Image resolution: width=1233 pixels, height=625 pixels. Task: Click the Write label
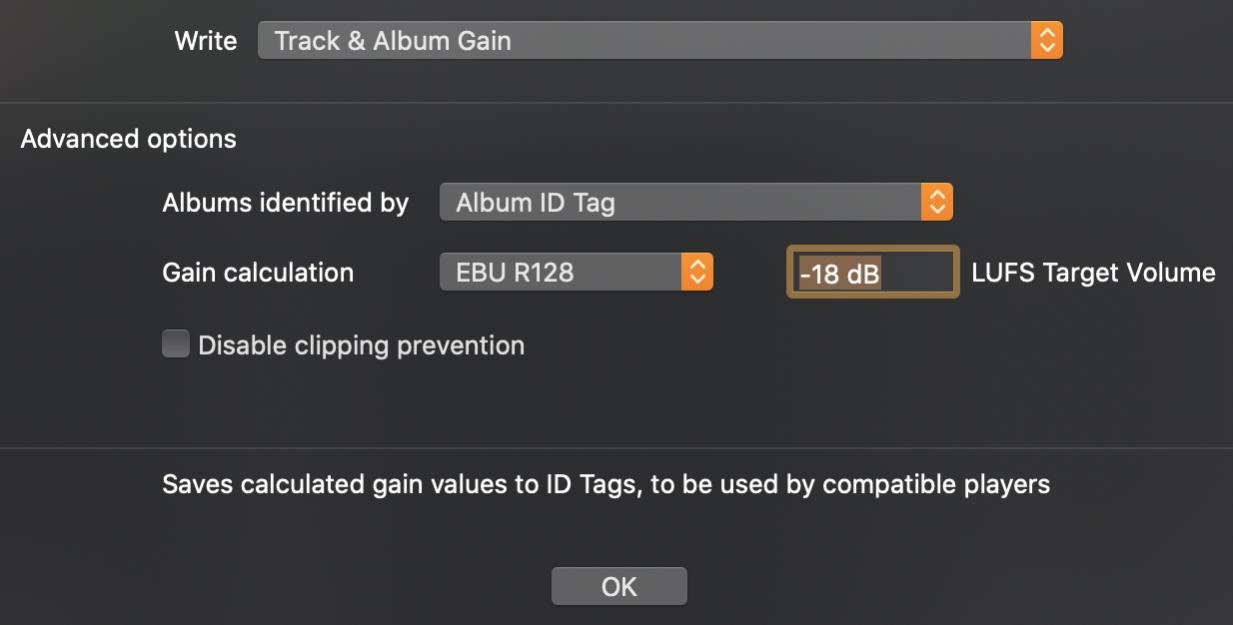206,41
